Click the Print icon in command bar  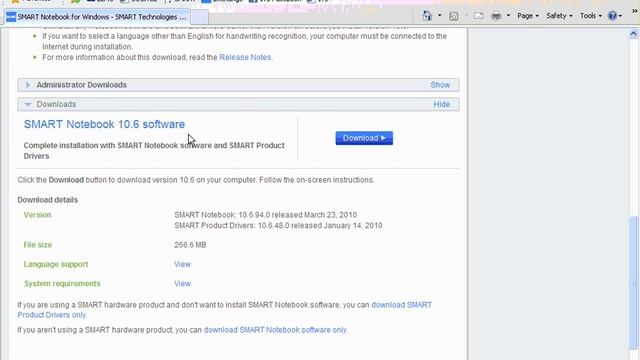[496, 16]
